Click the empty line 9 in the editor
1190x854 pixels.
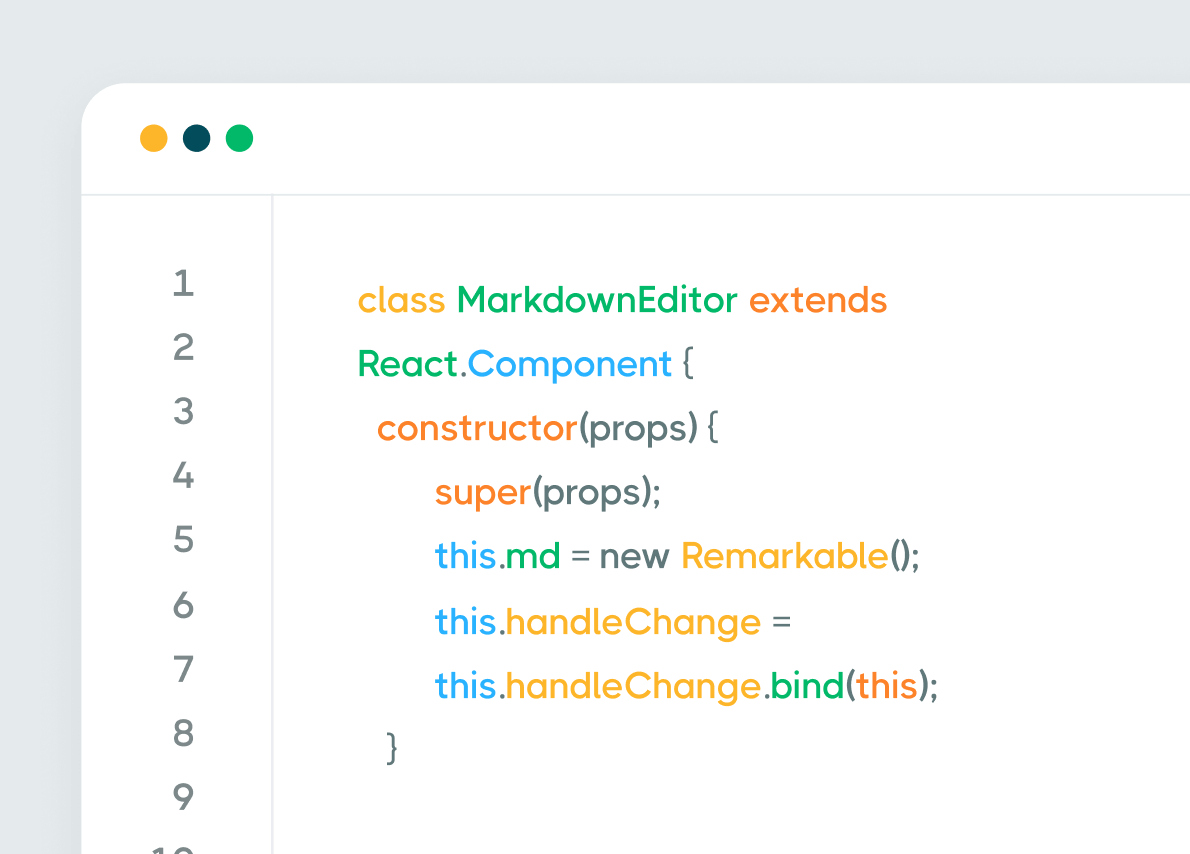(x=500, y=798)
